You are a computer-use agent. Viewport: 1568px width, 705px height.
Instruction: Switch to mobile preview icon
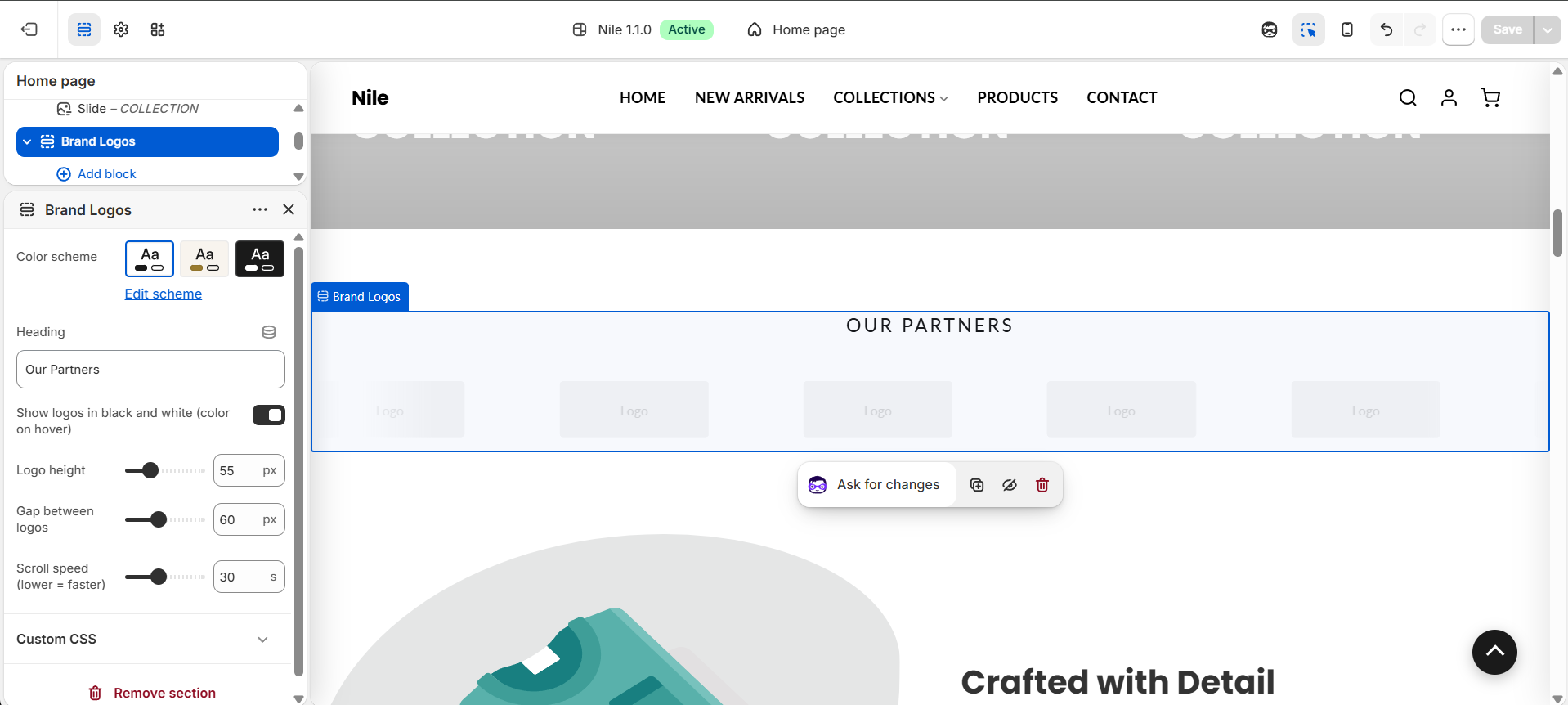coord(1347,29)
